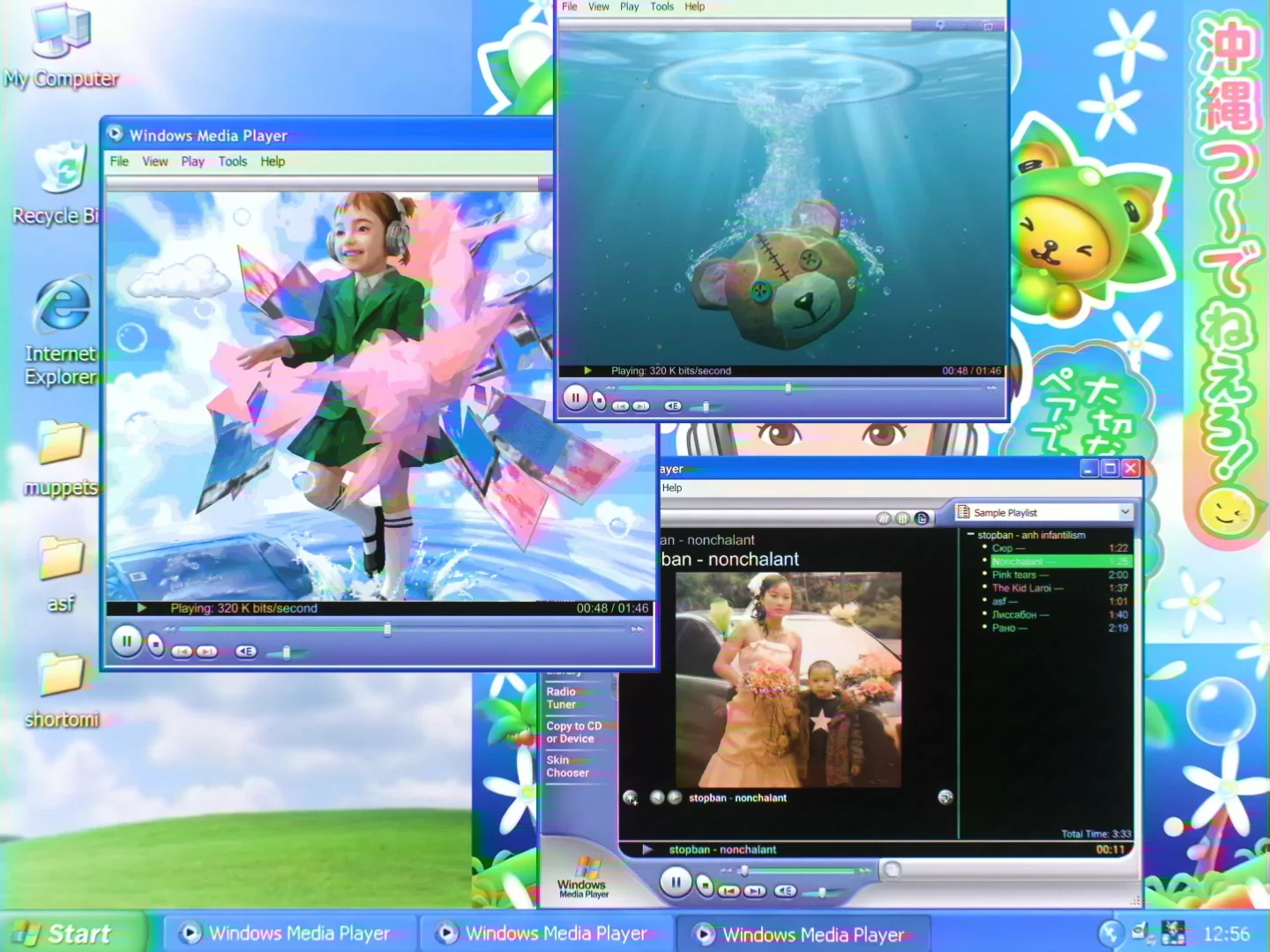Viewport: 1270px width, 952px height.
Task: Adjust the volume slider in the stopban player
Action: pyautogui.click(x=822, y=892)
